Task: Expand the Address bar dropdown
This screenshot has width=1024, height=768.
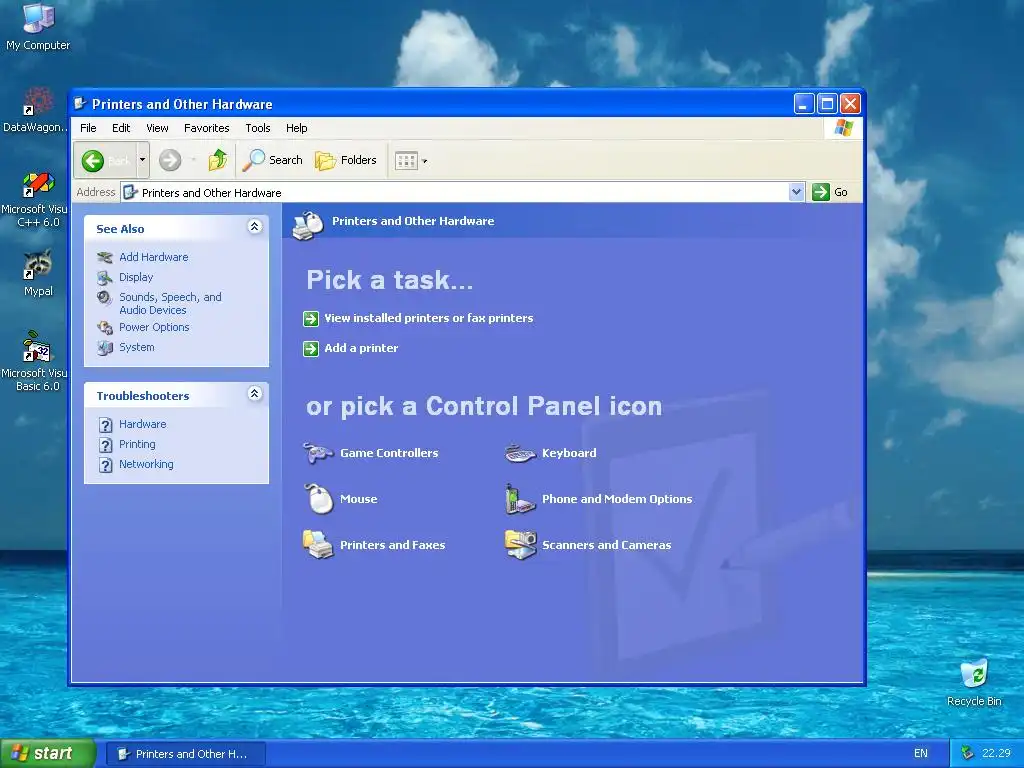Action: [796, 192]
